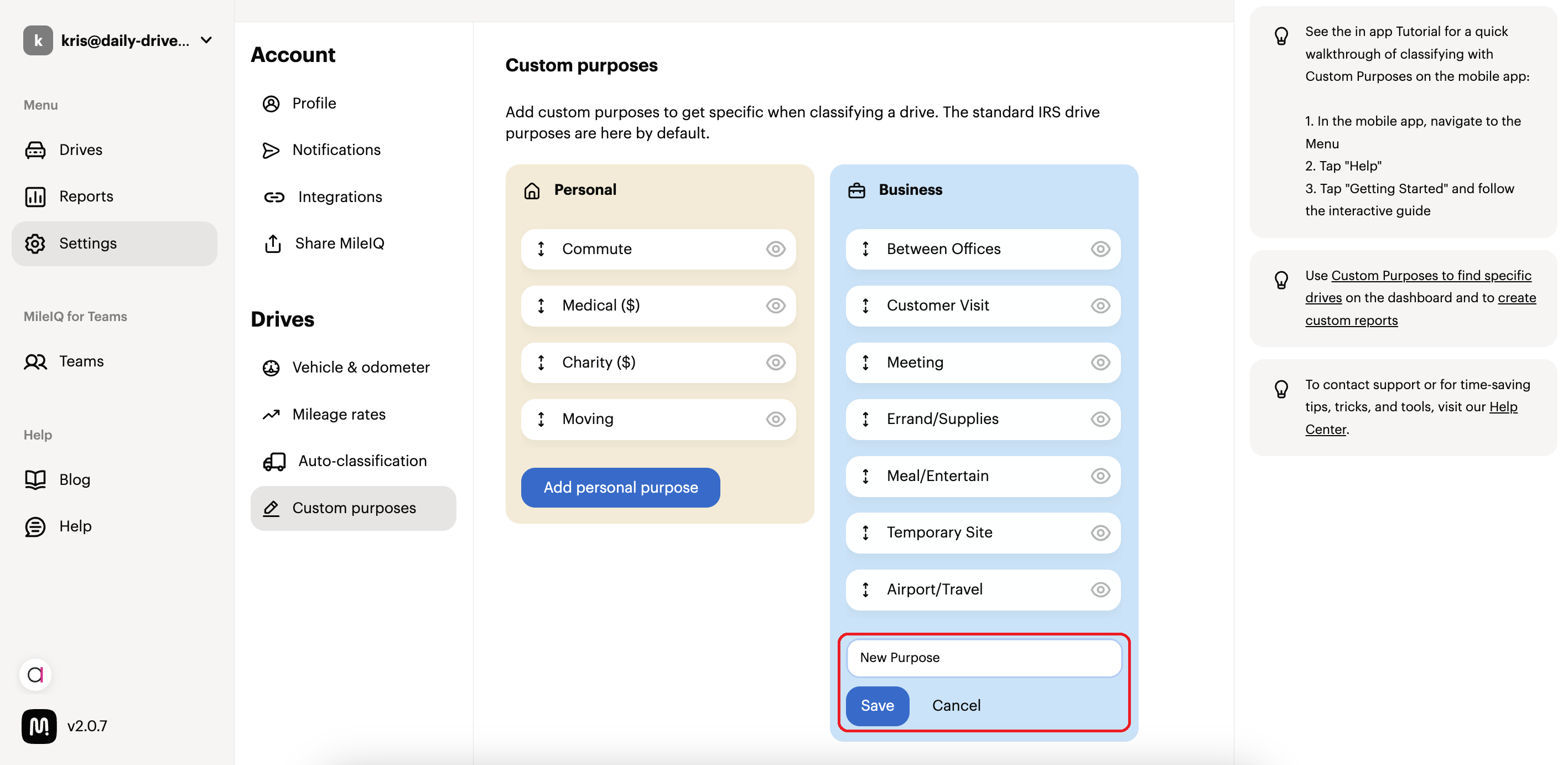
Task: Click the New Purpose text field
Action: (984, 658)
